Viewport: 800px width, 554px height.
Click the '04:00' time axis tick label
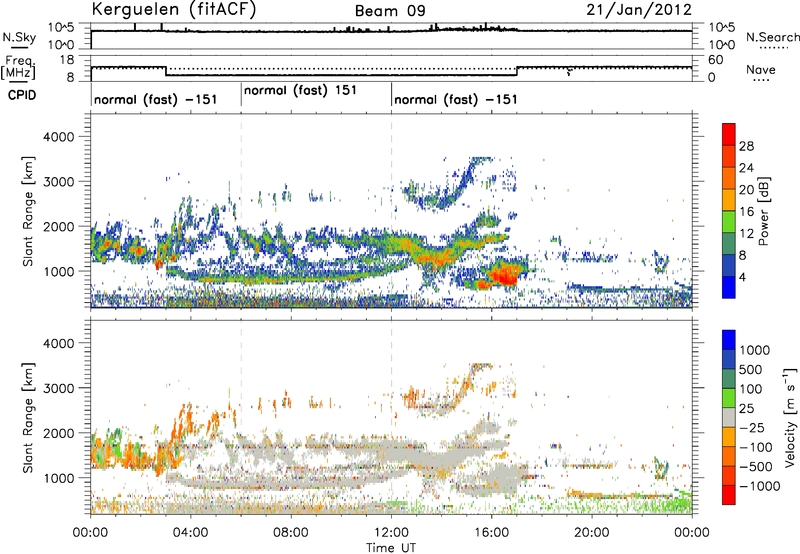[190, 533]
